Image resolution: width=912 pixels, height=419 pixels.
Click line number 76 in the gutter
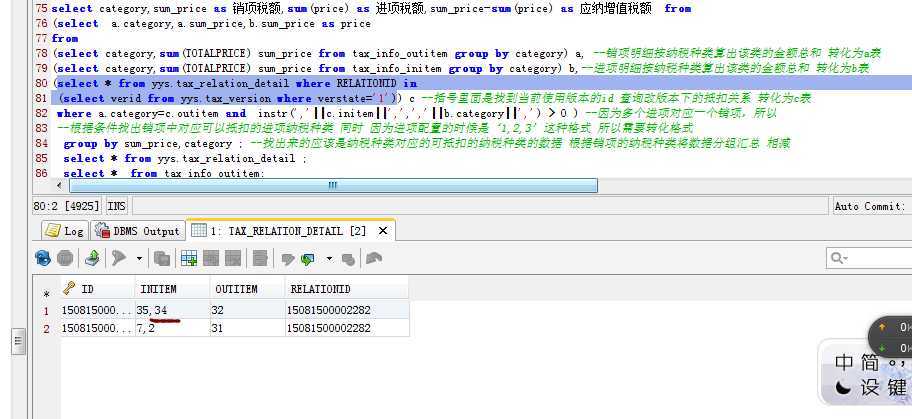click(41, 24)
